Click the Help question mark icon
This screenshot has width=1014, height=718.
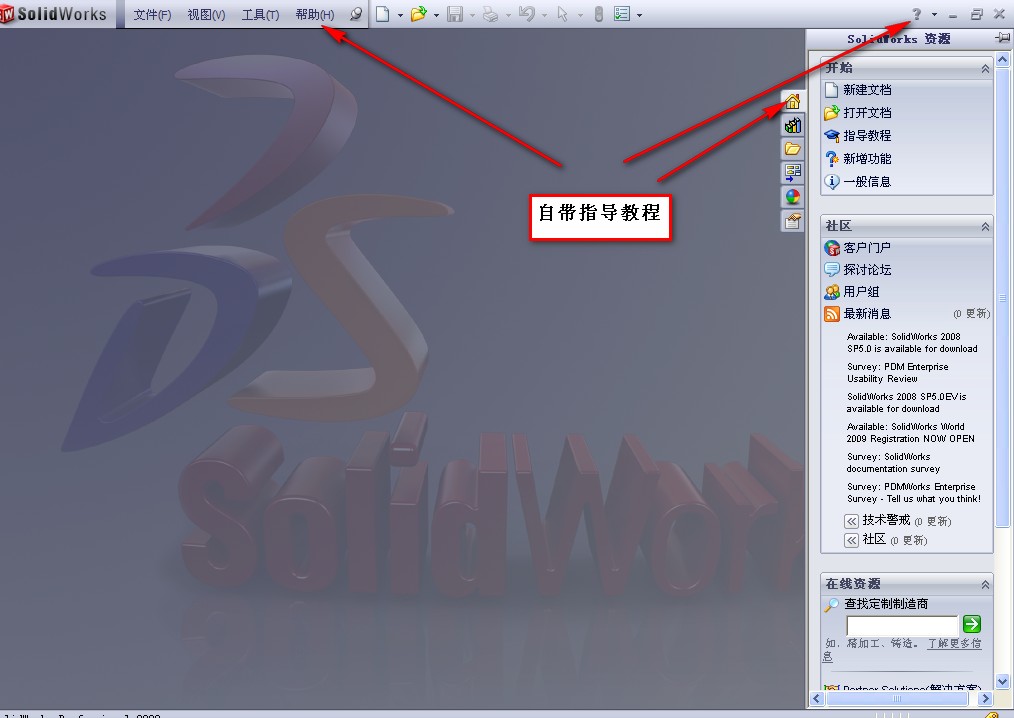[x=916, y=14]
